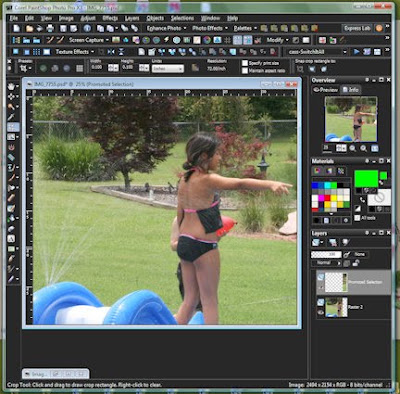Open the File menu
400x394 pixels.
(14, 18)
